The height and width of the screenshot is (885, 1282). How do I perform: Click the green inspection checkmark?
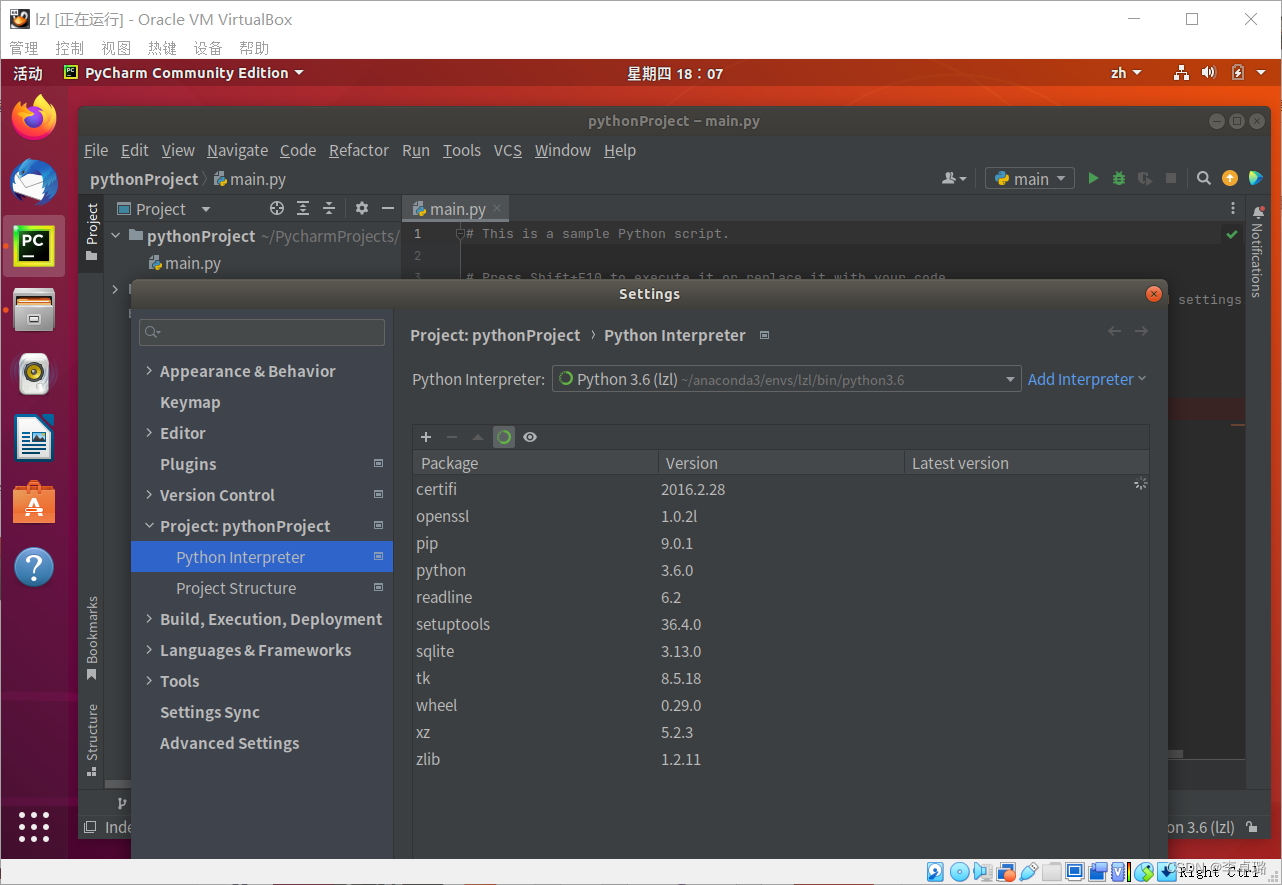(x=1231, y=234)
